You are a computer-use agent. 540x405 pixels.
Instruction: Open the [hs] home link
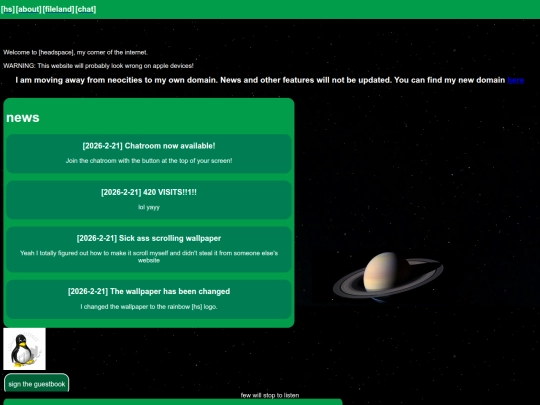(x=8, y=9)
